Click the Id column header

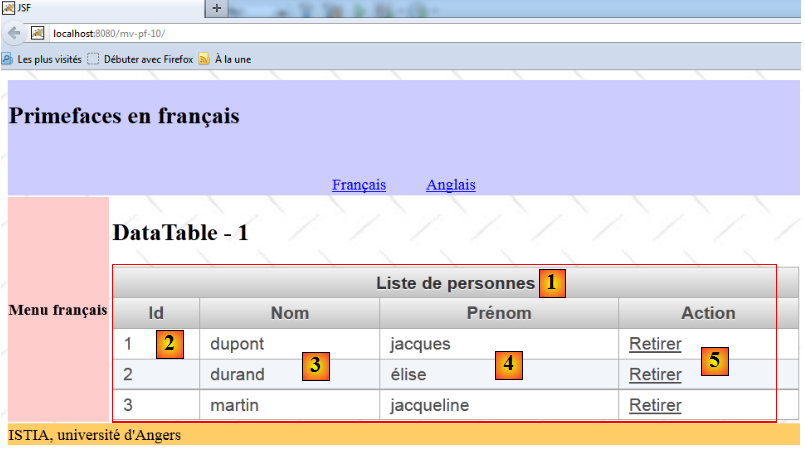coord(156,313)
